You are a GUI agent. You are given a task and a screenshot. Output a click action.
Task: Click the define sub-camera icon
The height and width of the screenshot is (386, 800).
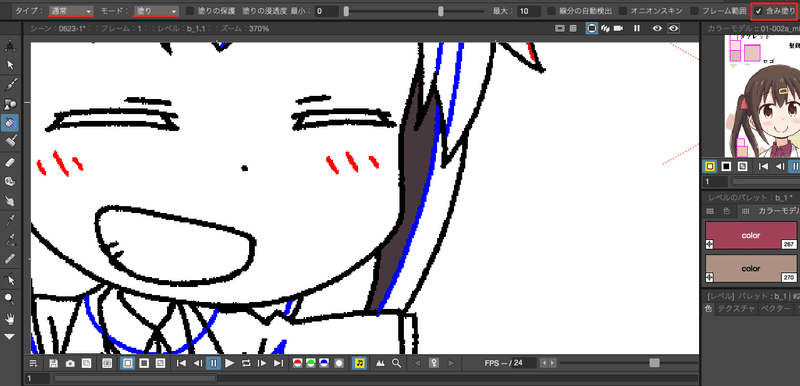pos(107,363)
